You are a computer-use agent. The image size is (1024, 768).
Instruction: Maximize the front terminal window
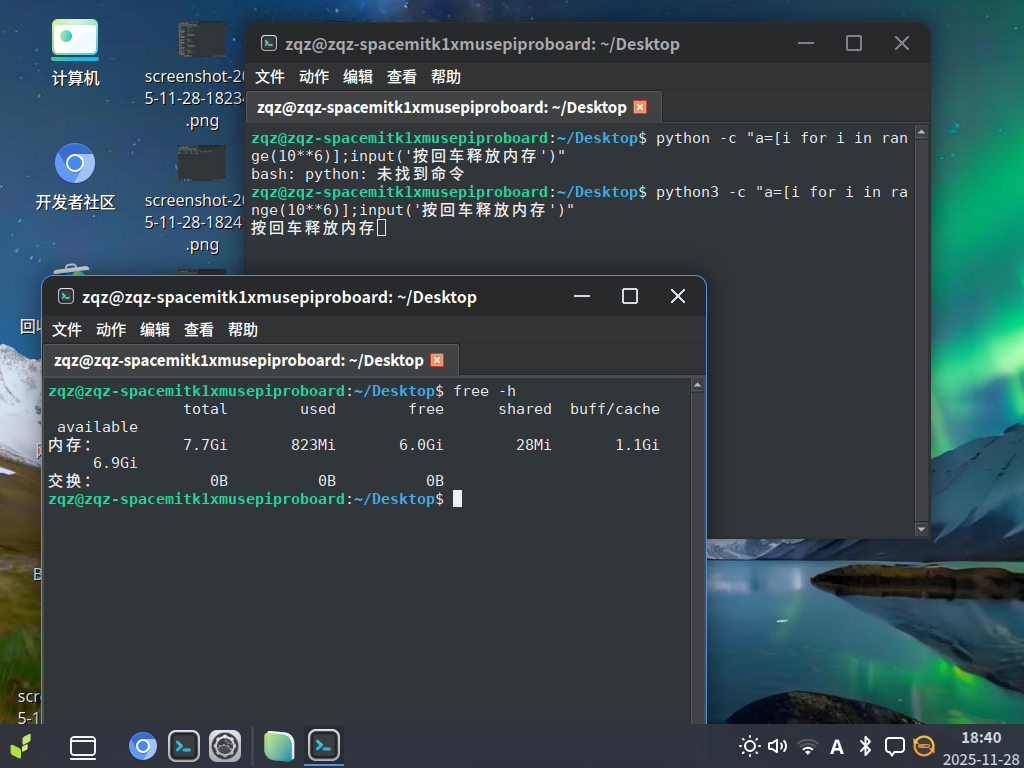click(630, 296)
